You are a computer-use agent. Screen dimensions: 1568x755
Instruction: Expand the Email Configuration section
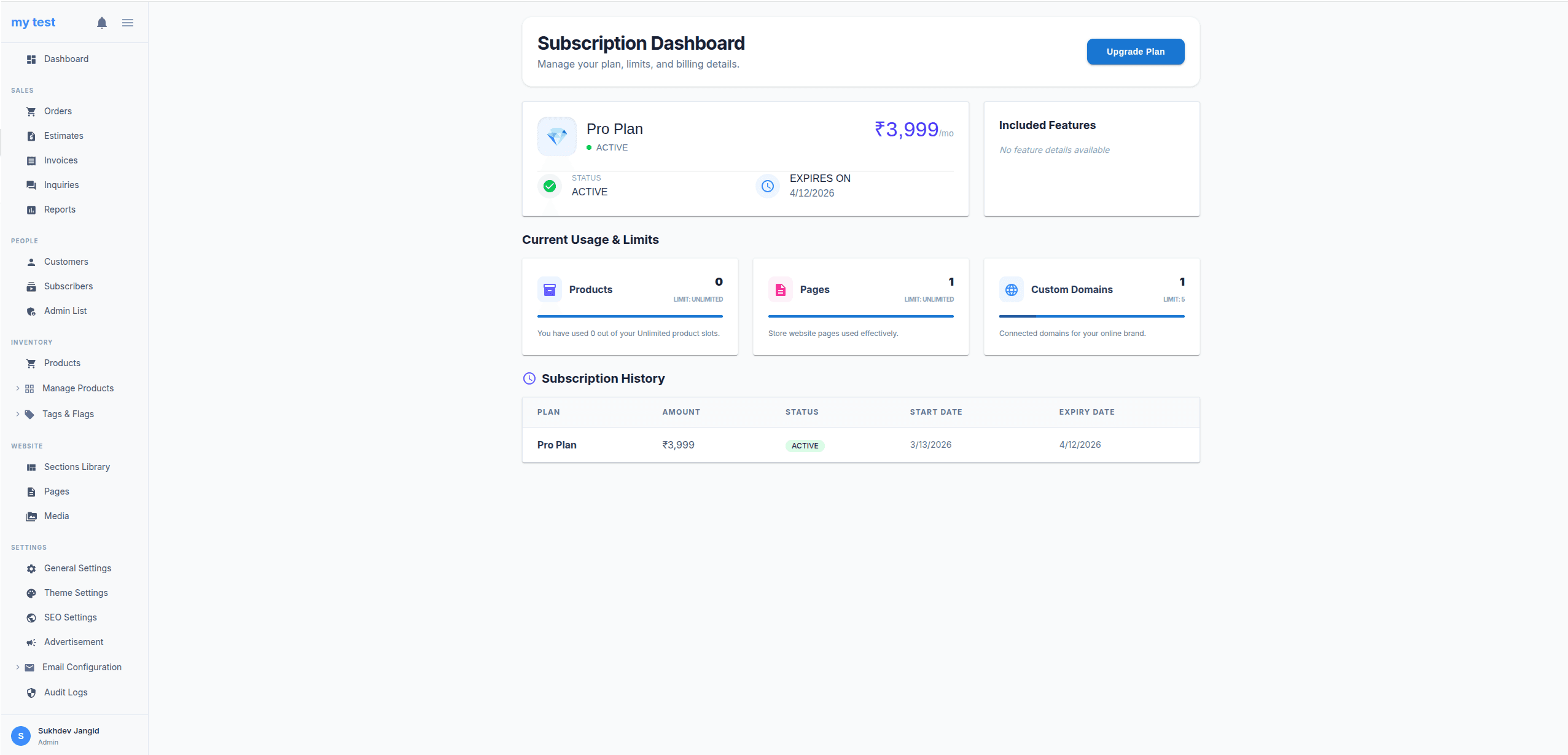coord(17,667)
